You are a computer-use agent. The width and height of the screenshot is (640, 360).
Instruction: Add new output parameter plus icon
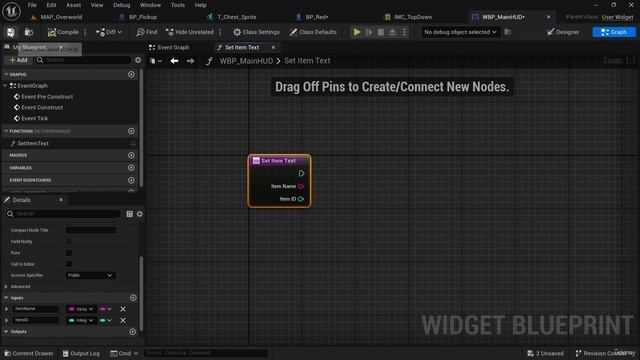click(132, 331)
